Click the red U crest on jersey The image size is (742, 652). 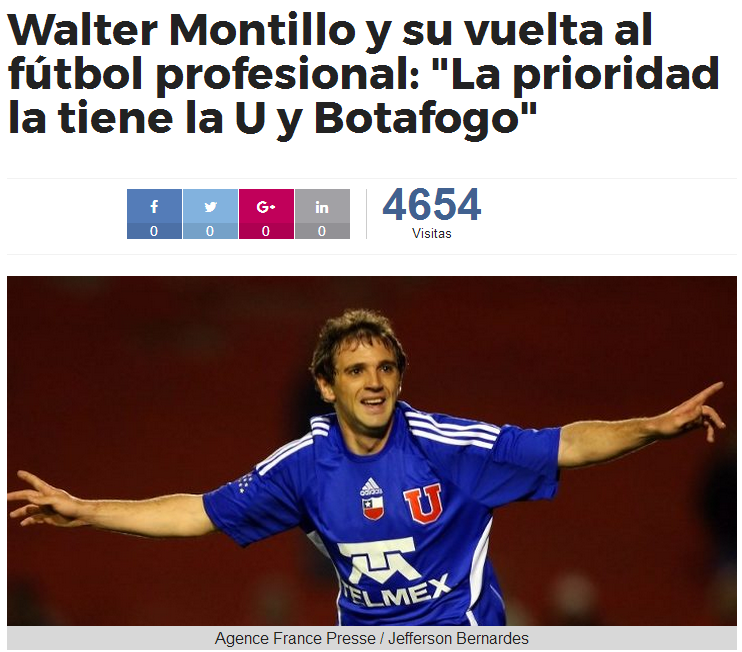pyautogui.click(x=423, y=503)
